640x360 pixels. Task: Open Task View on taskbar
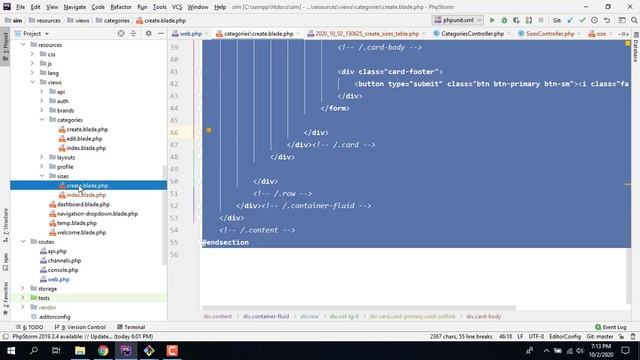(56, 351)
